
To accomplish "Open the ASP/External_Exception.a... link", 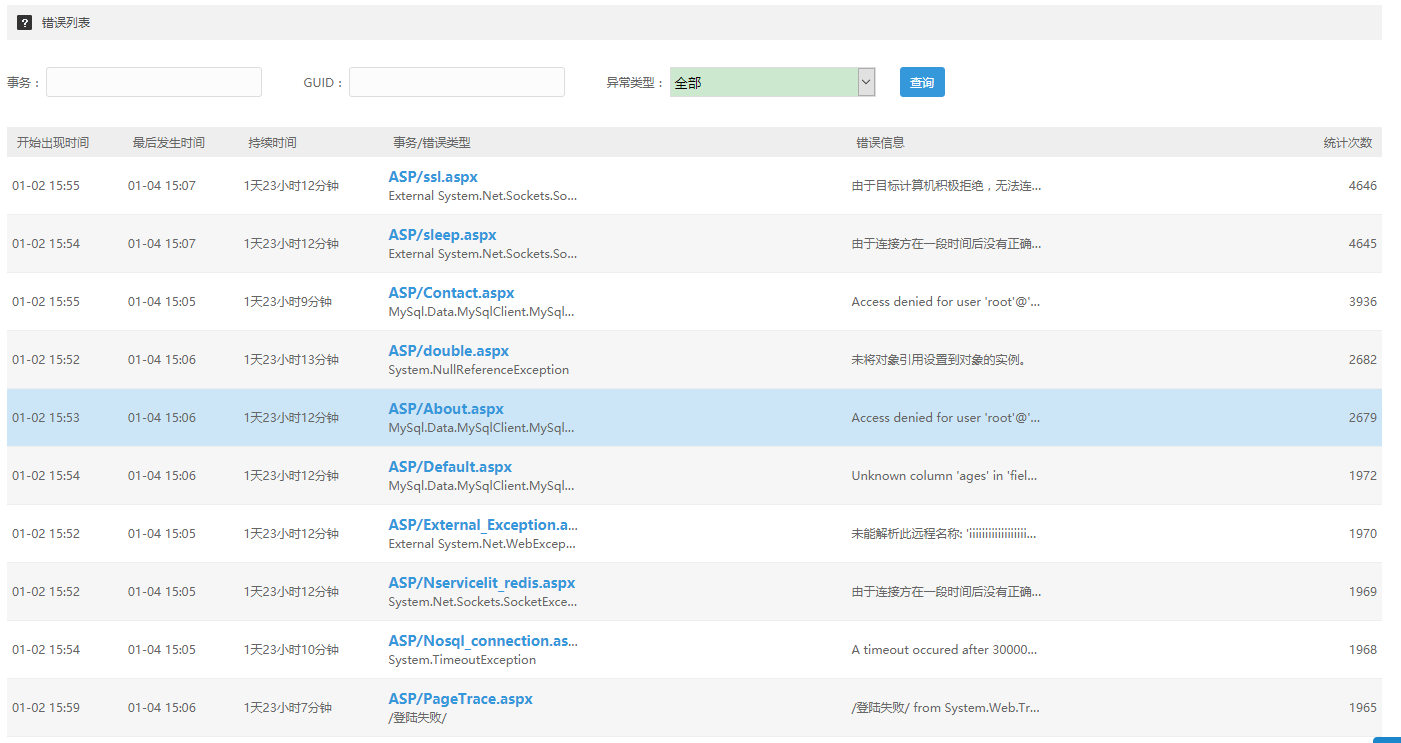I will pyautogui.click(x=483, y=525).
